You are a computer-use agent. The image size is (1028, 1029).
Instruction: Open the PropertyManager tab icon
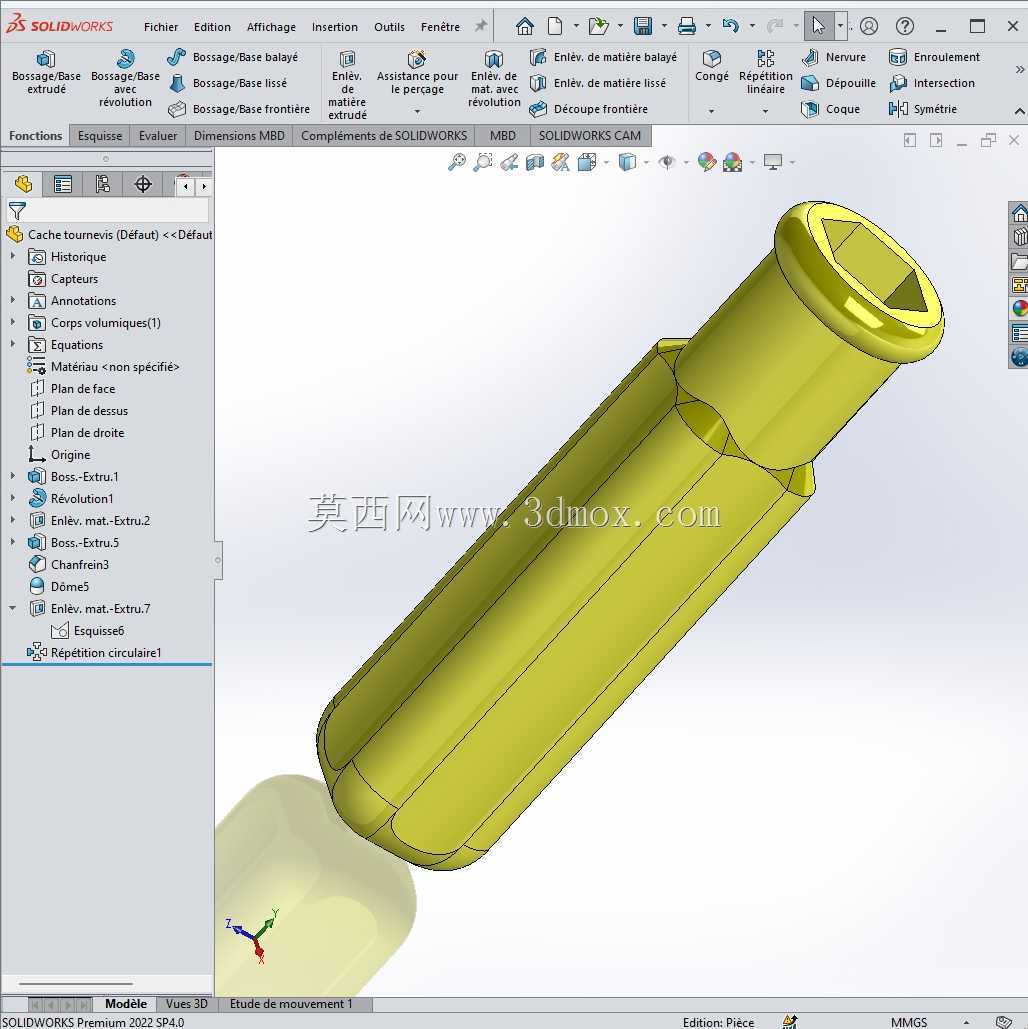click(63, 184)
